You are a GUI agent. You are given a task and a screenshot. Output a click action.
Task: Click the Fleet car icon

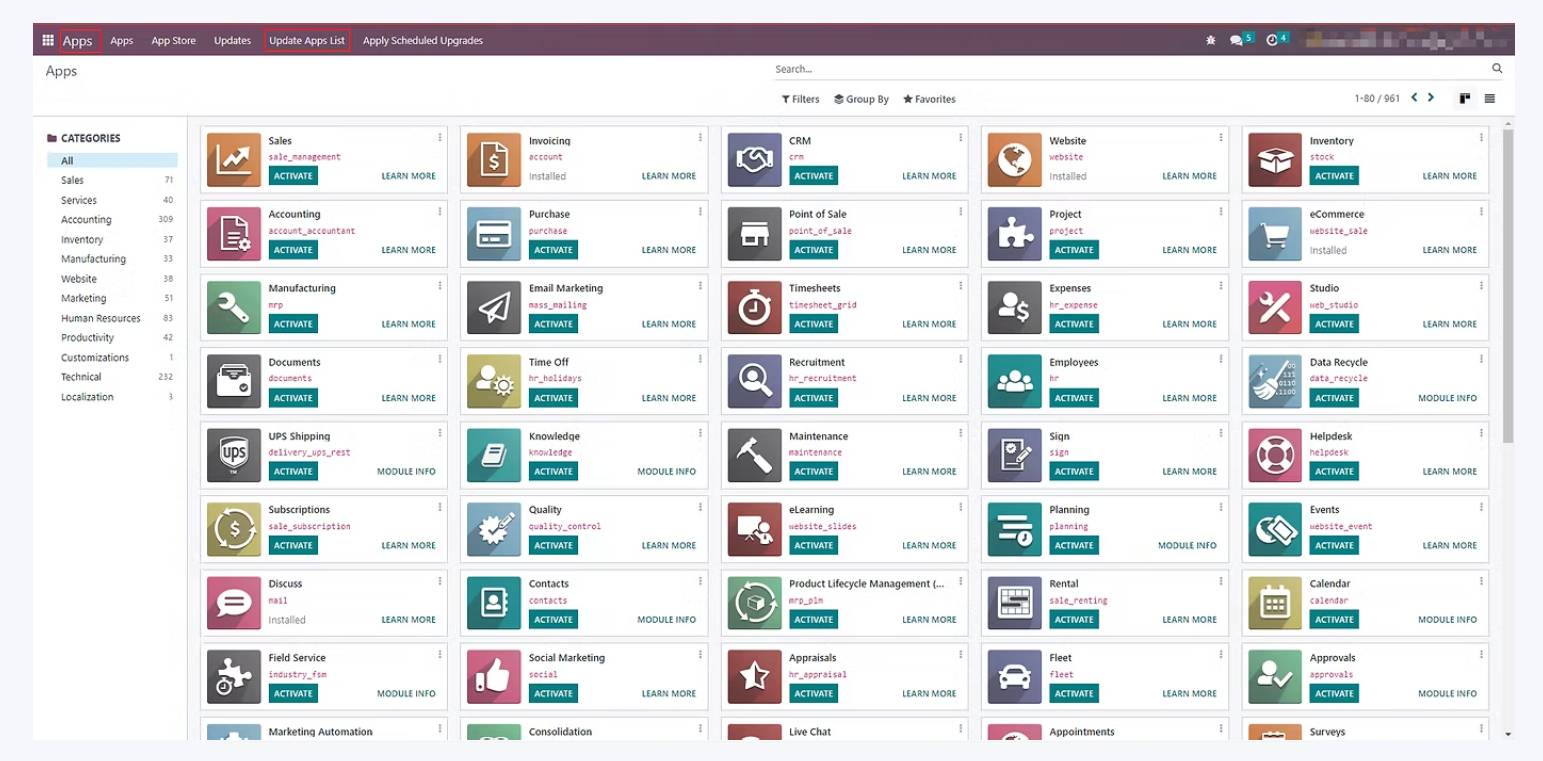[1015, 677]
